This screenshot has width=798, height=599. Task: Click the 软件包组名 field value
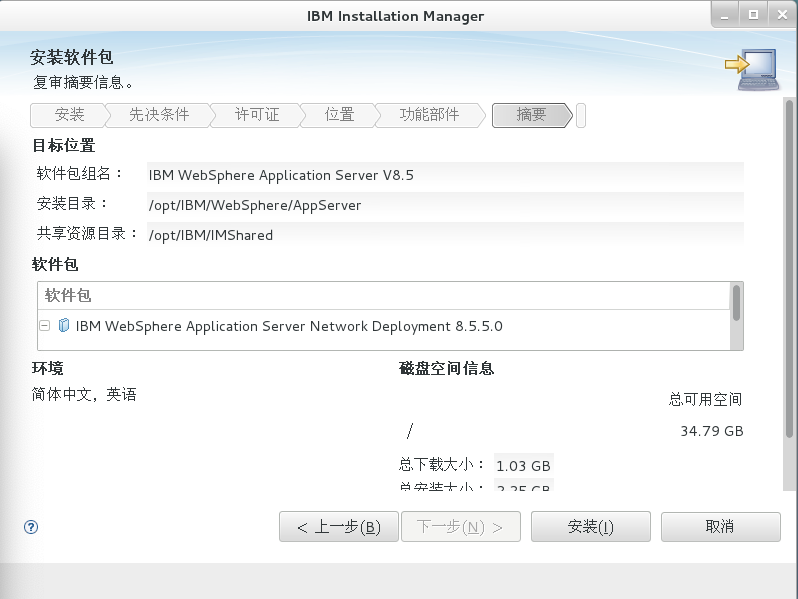click(x=445, y=175)
